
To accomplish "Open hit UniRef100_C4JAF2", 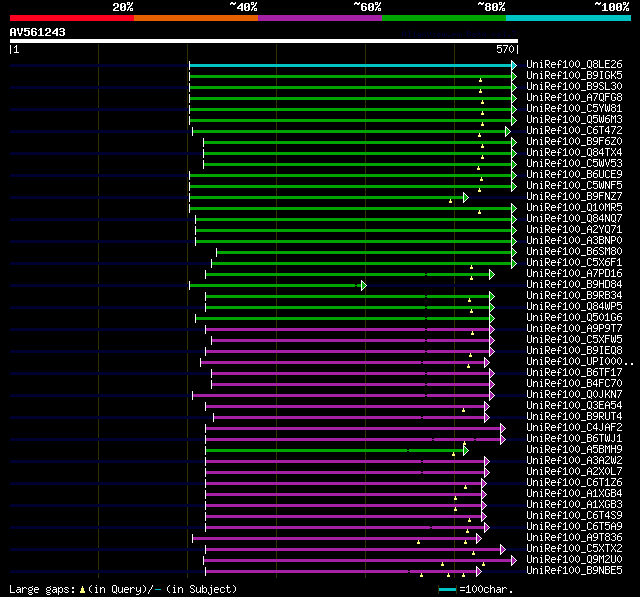I will click(574, 428).
